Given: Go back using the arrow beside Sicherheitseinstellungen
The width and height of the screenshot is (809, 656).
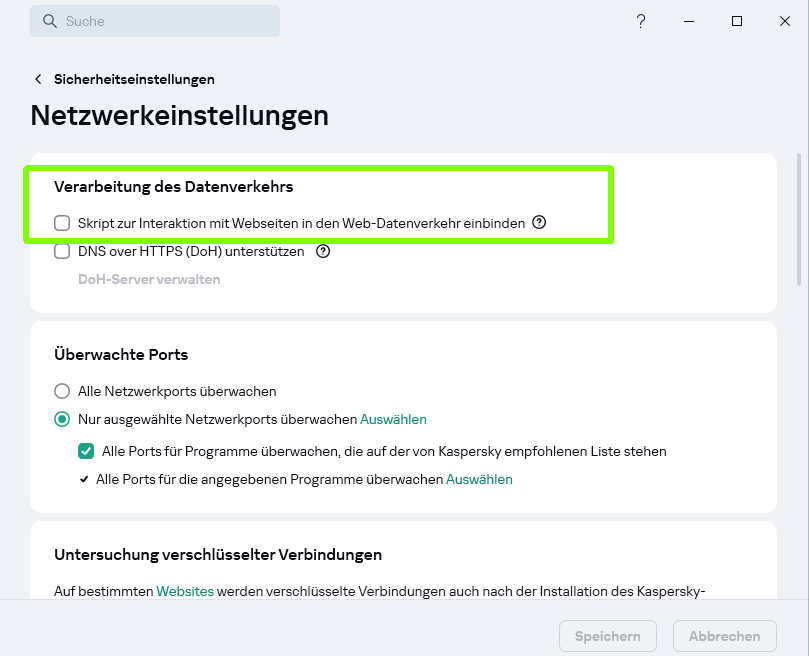Looking at the screenshot, I should pyautogui.click(x=38, y=79).
